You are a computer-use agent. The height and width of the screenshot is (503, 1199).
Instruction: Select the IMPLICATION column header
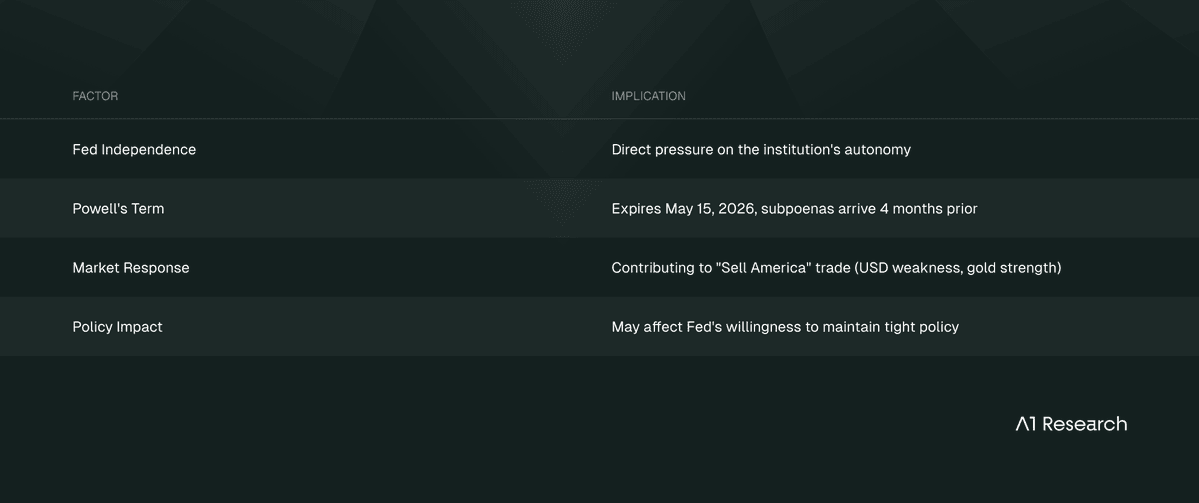click(648, 96)
